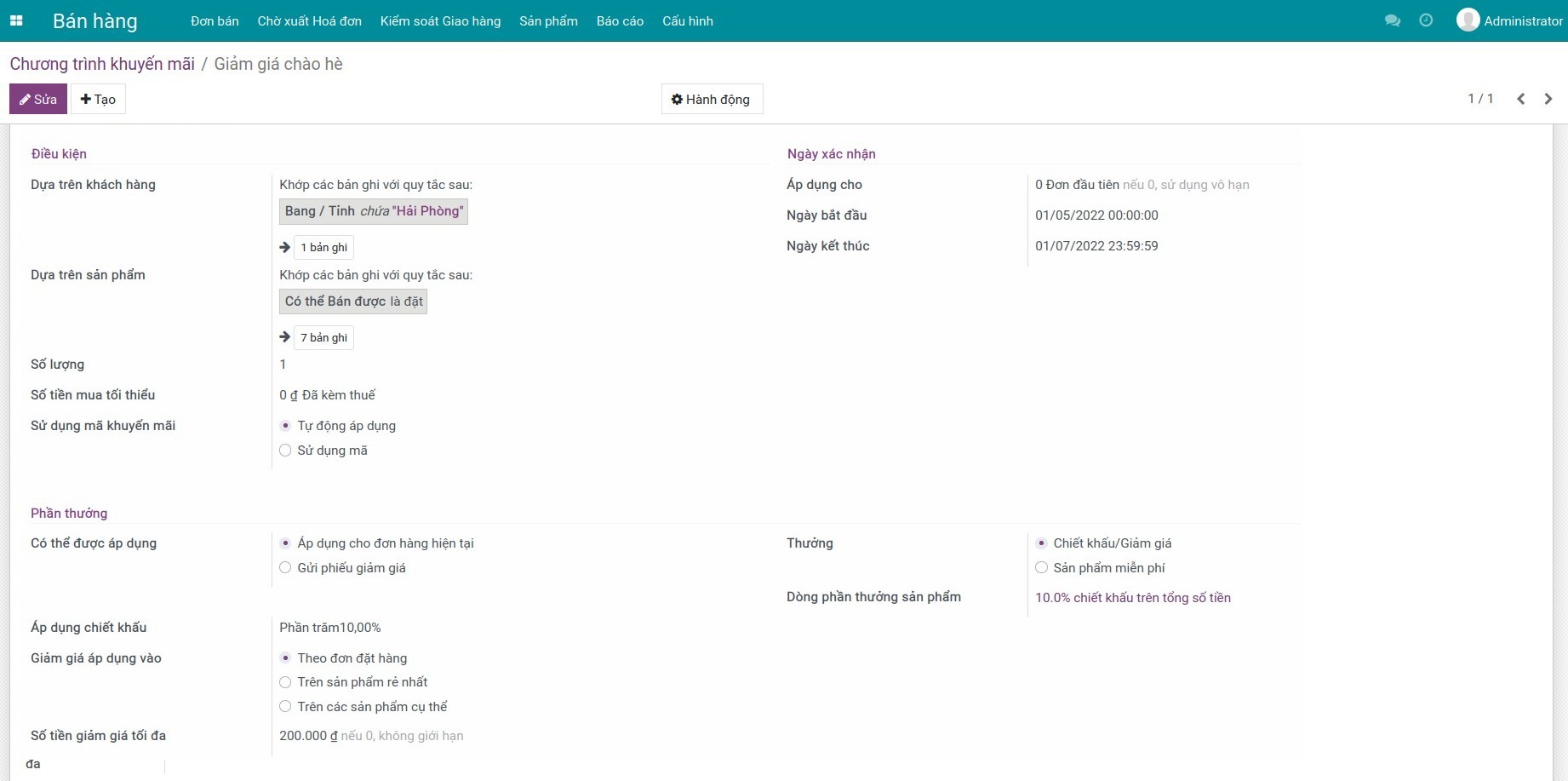Click the Administrator avatar image
The width and height of the screenshot is (1568, 781).
(x=1468, y=20)
